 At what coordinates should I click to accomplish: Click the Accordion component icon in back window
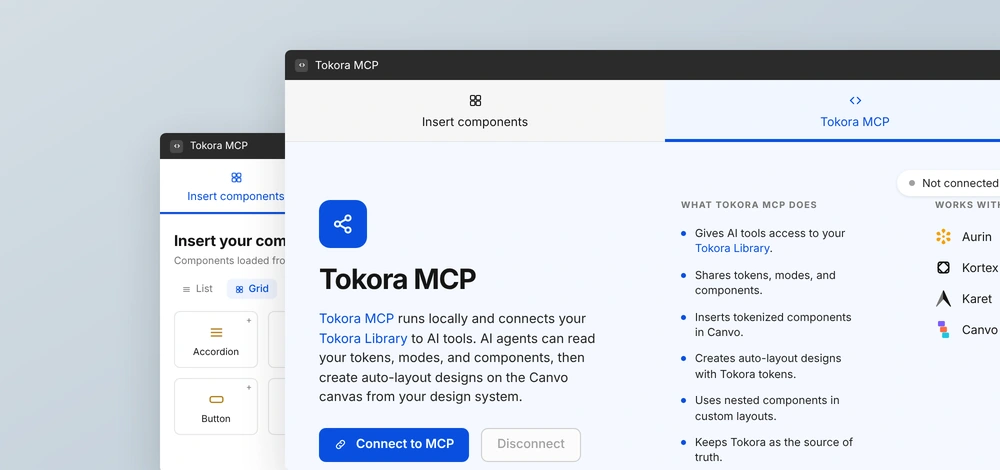pyautogui.click(x=216, y=332)
